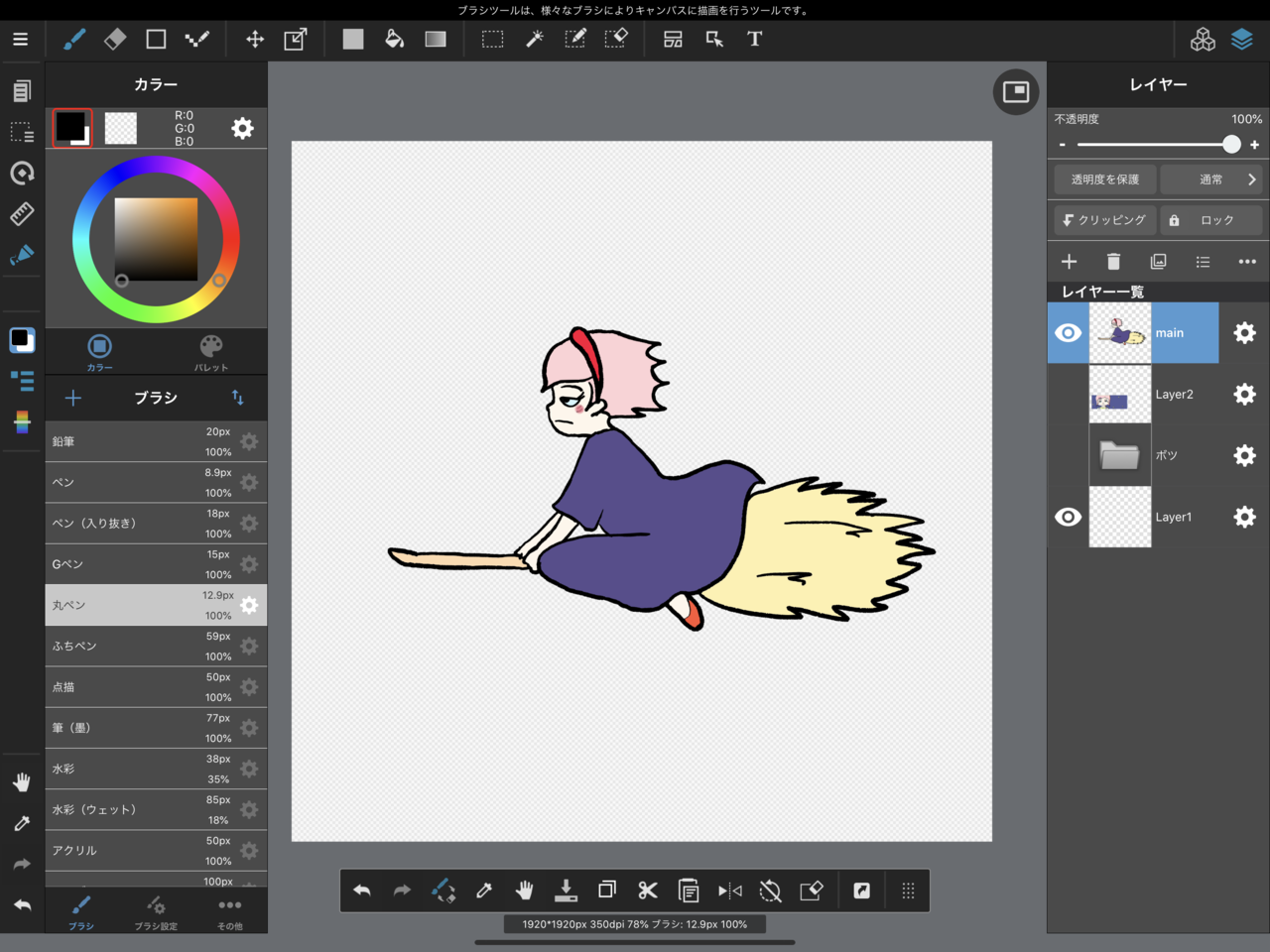Switch to ブラシ tab at bottom

point(81,911)
